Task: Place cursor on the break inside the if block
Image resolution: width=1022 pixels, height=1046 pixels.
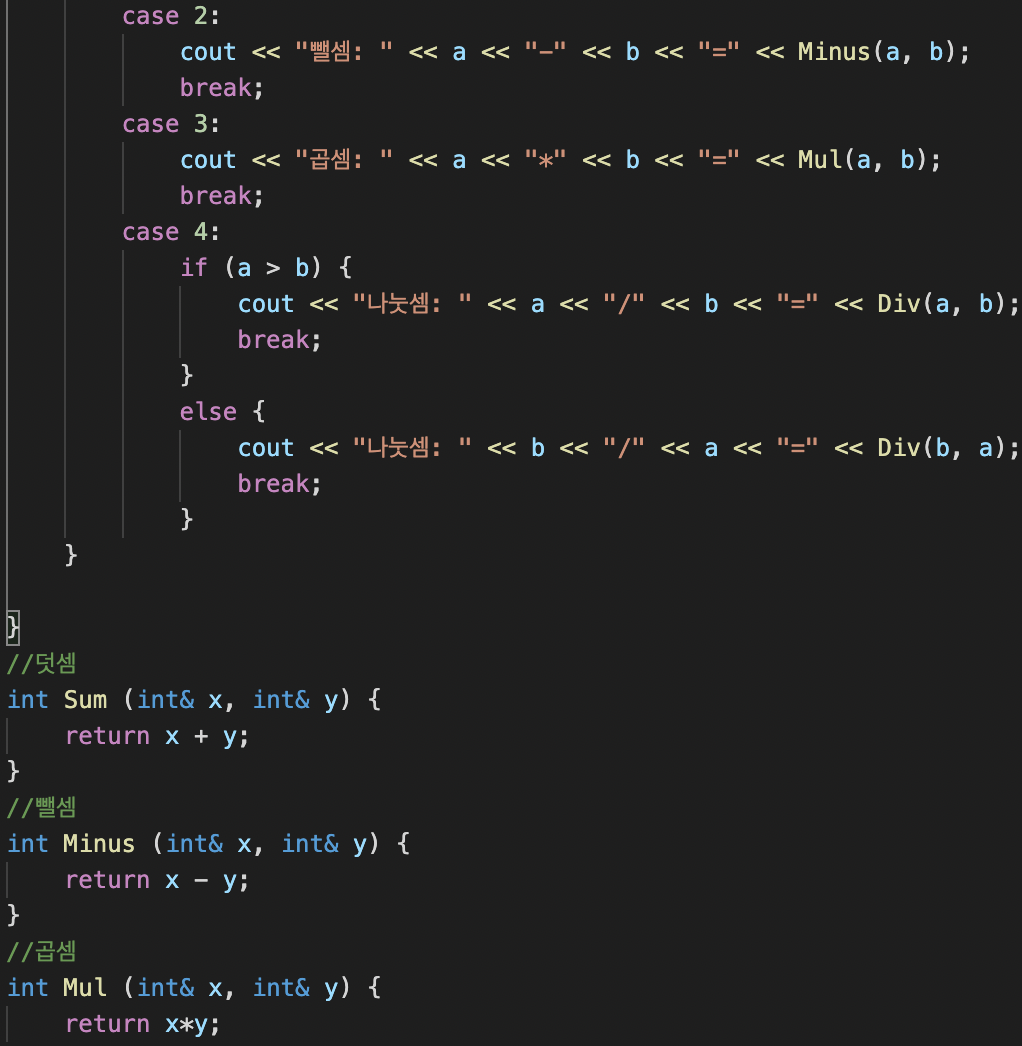Action: tap(274, 340)
